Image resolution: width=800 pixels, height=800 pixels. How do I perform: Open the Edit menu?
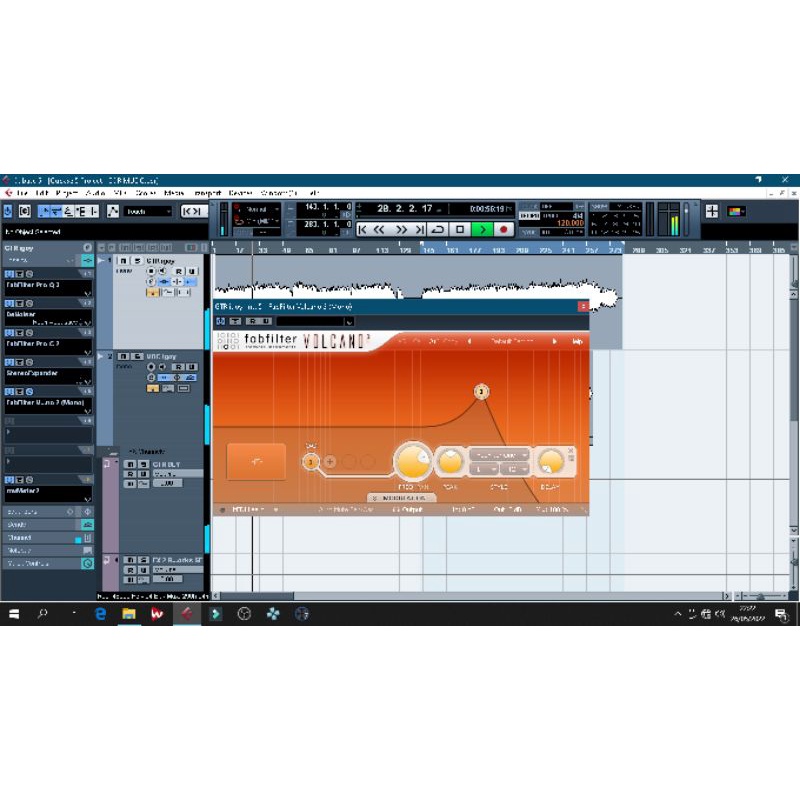tap(42, 192)
